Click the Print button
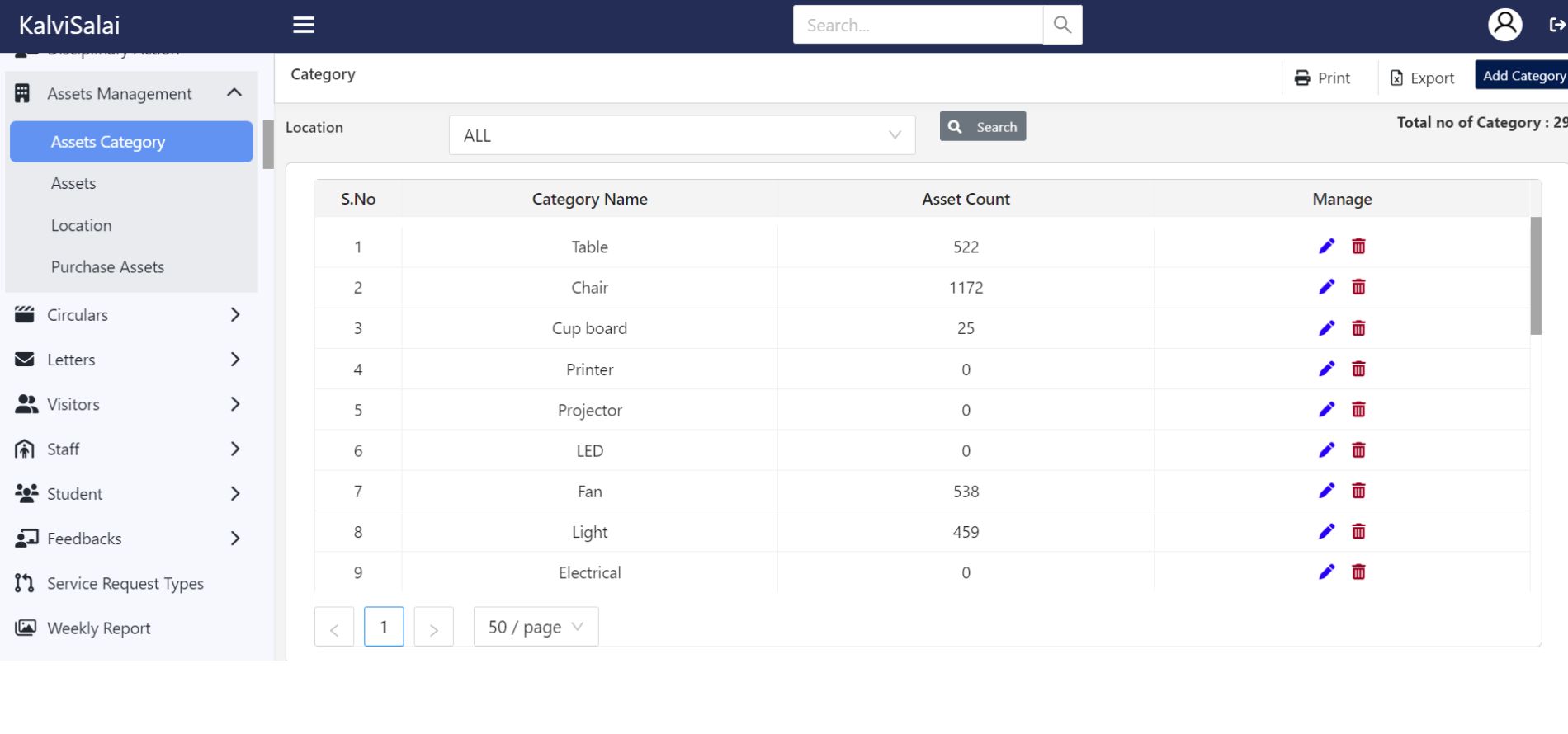The width and height of the screenshot is (1568, 734). [x=1322, y=78]
